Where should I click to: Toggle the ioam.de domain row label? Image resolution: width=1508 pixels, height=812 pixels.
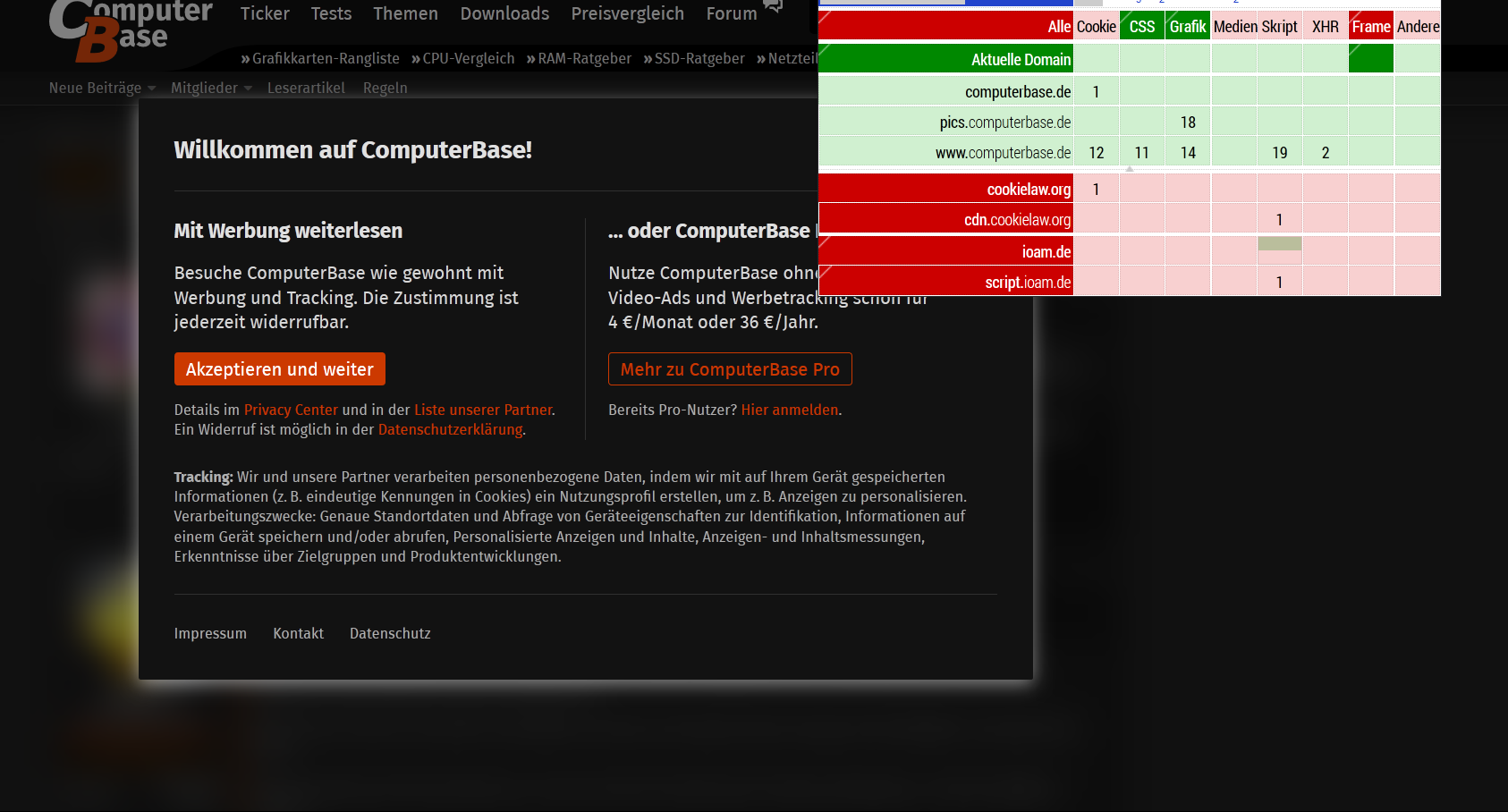[945, 251]
